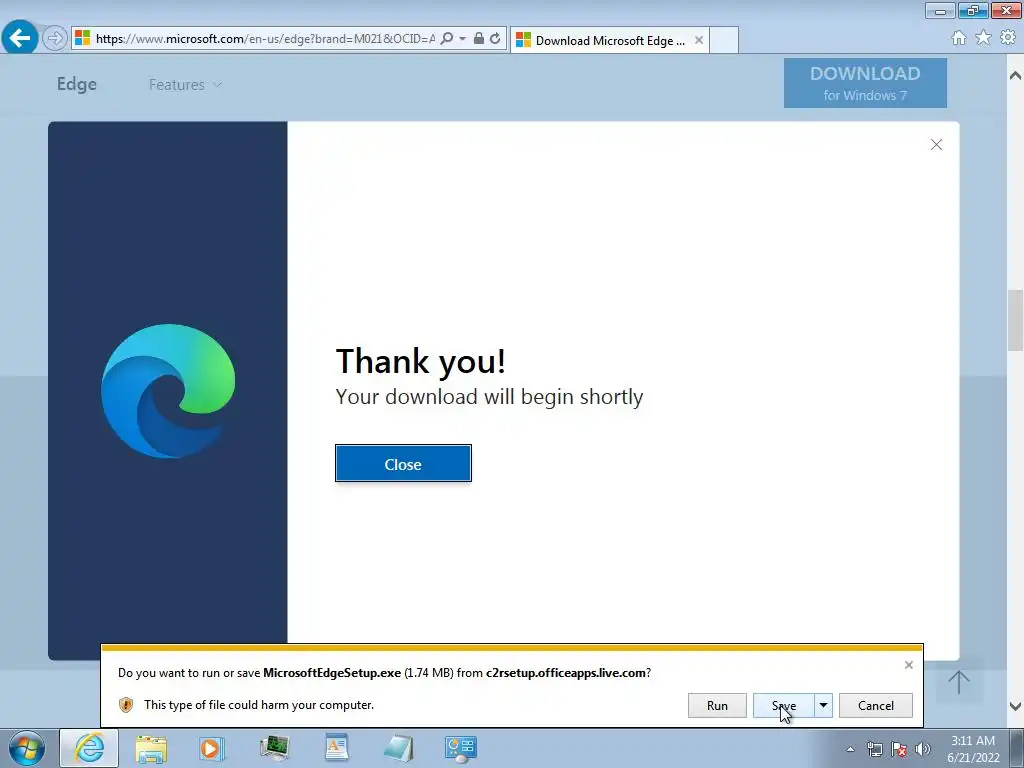
Task: Go to the Home page icon
Action: tap(959, 38)
